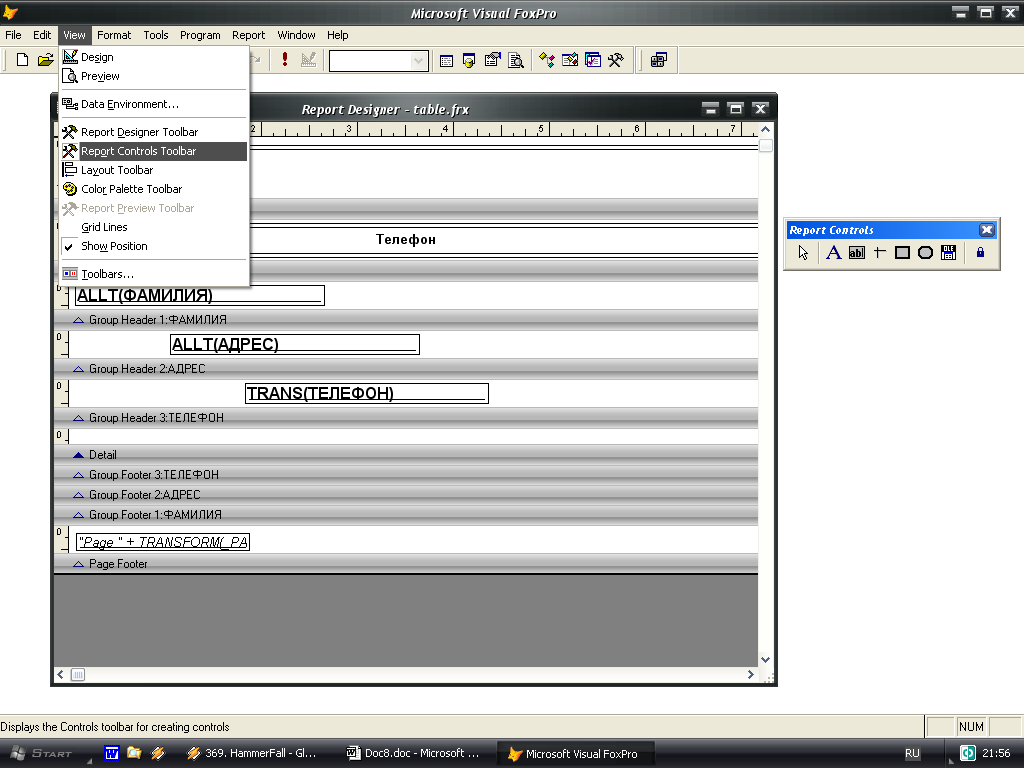
Task: Open the Window menu
Action: 296,35
